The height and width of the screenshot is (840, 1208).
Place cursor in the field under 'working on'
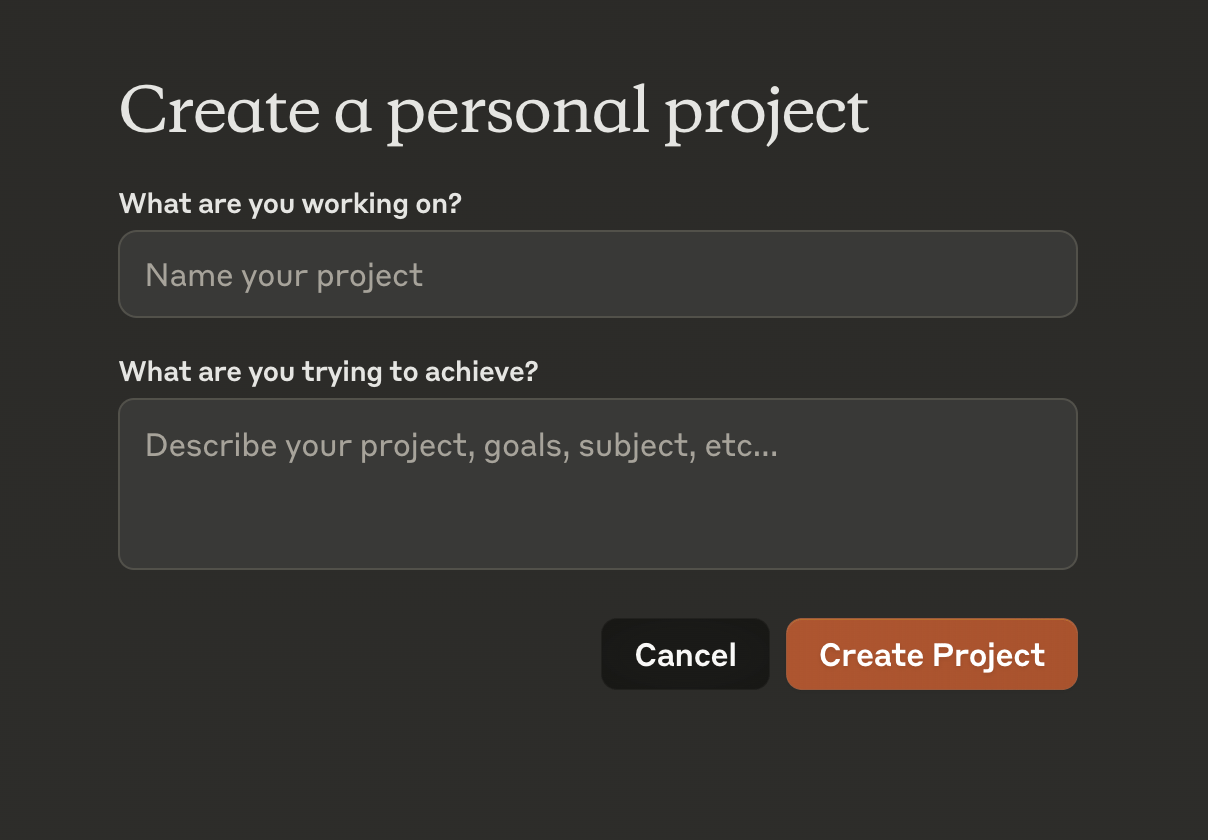coord(597,274)
